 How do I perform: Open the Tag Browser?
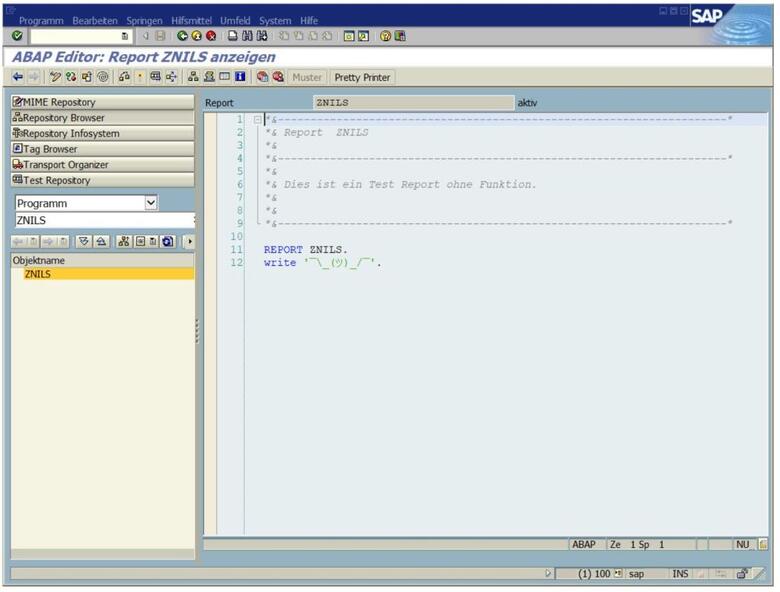102,149
